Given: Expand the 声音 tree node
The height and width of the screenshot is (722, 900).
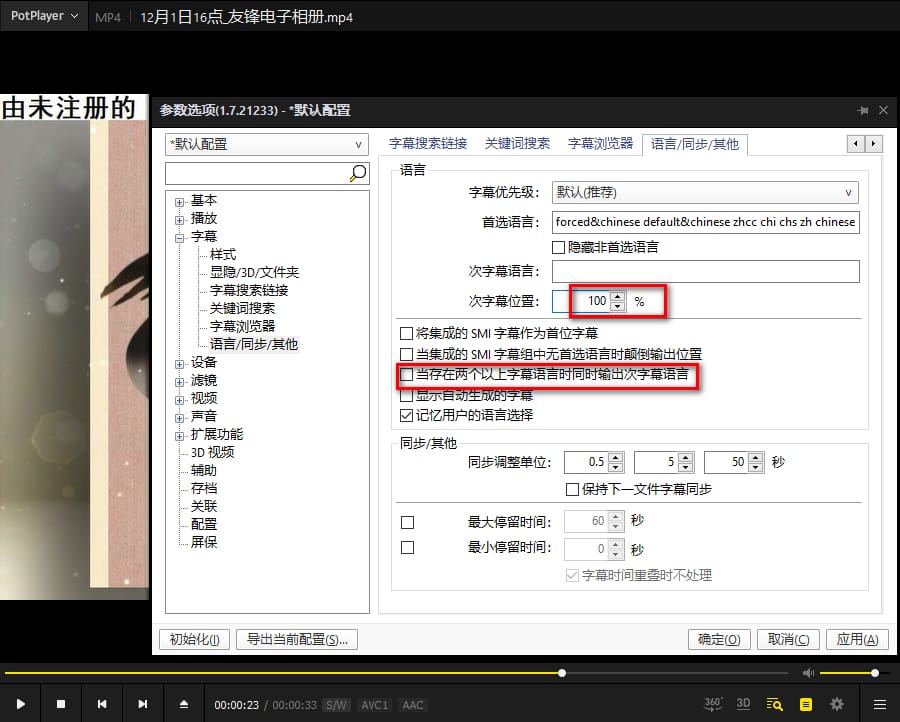Looking at the screenshot, I should (180, 418).
